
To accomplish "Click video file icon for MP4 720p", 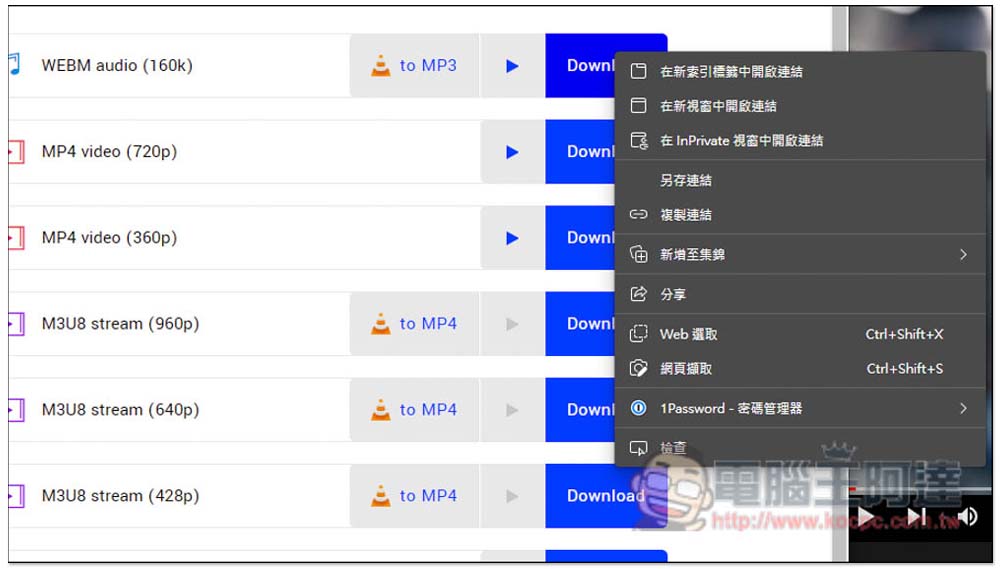I will click(17, 152).
